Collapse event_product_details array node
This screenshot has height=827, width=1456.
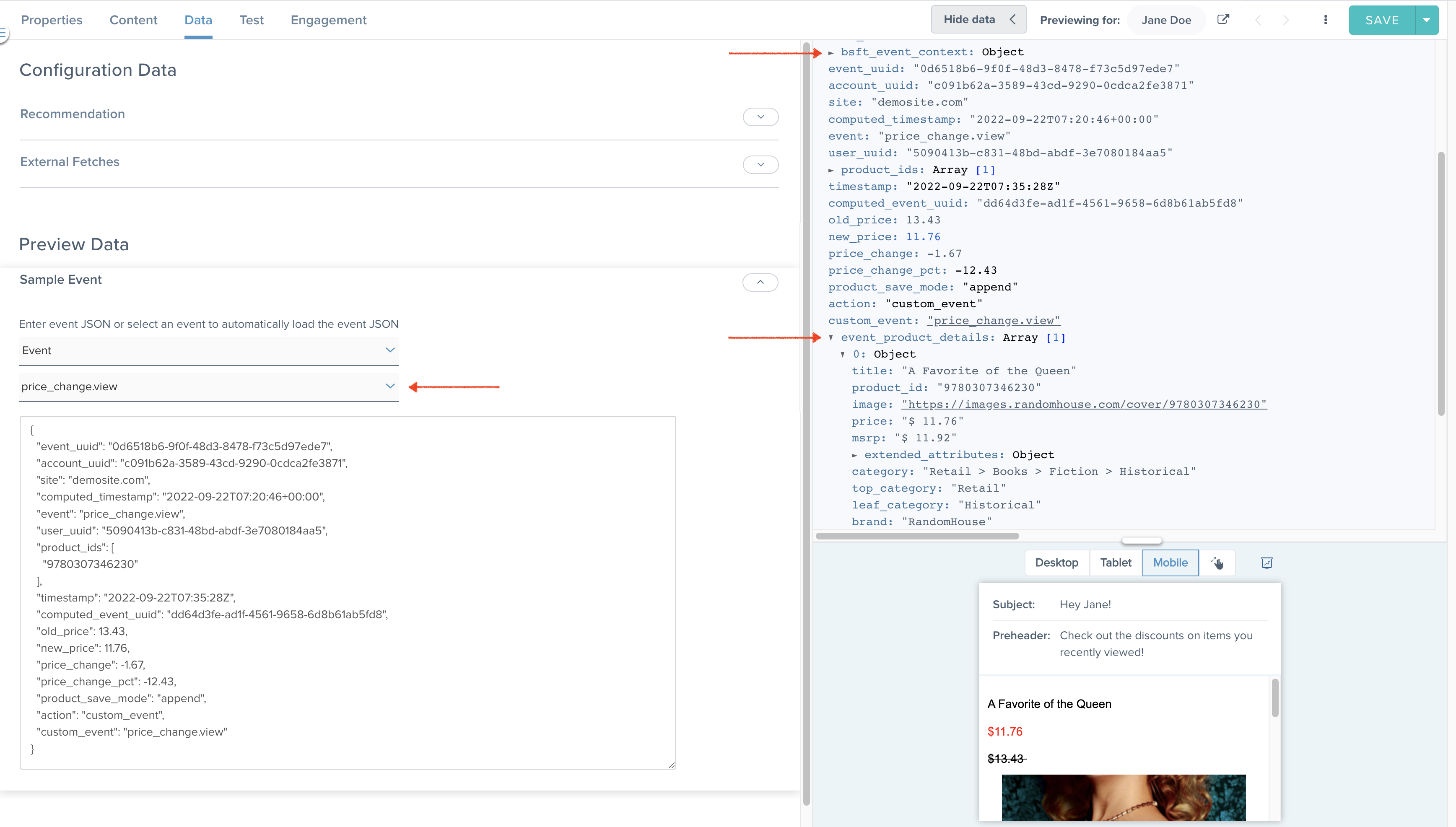coord(831,337)
